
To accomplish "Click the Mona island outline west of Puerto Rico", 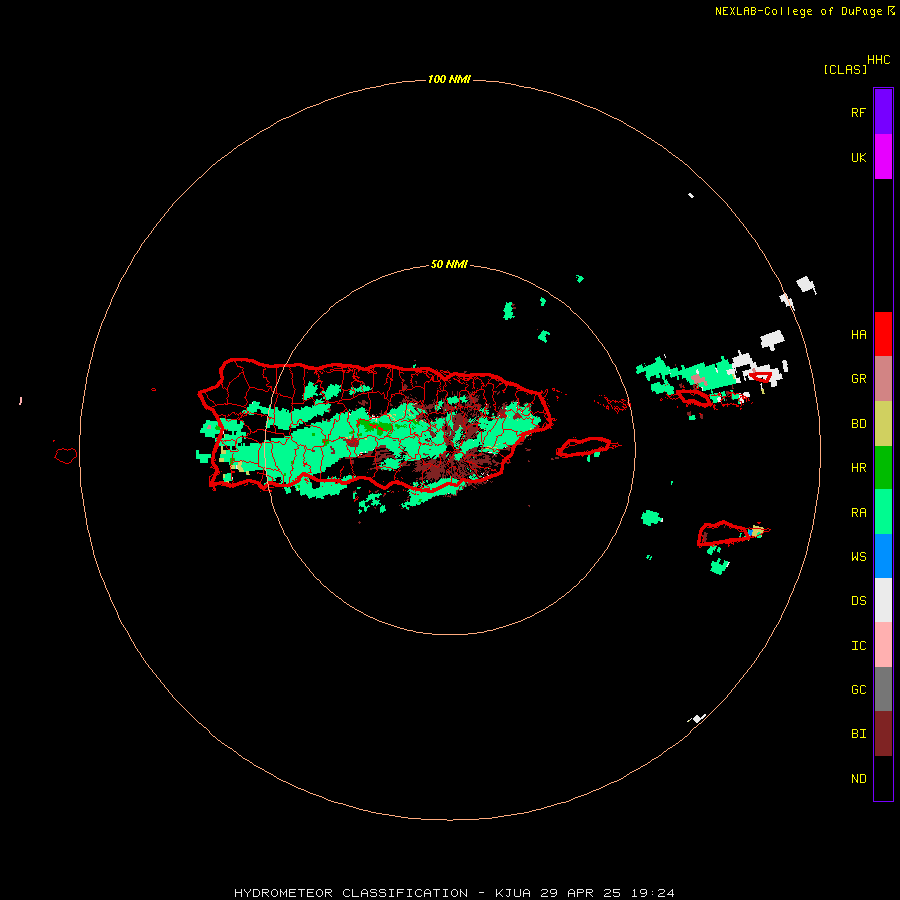I will (x=66, y=456).
